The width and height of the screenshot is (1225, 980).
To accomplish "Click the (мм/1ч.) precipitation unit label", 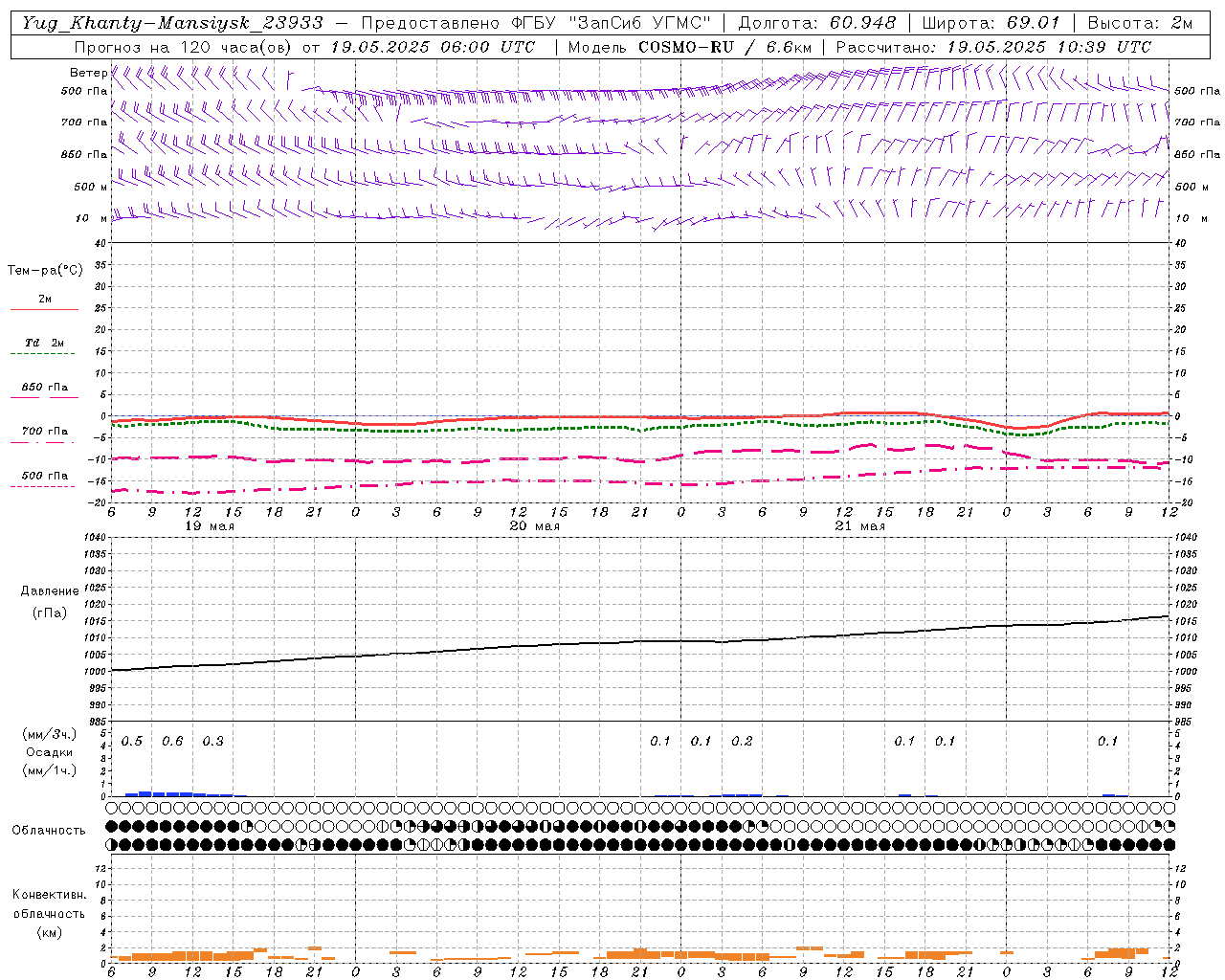I will 50,771.
